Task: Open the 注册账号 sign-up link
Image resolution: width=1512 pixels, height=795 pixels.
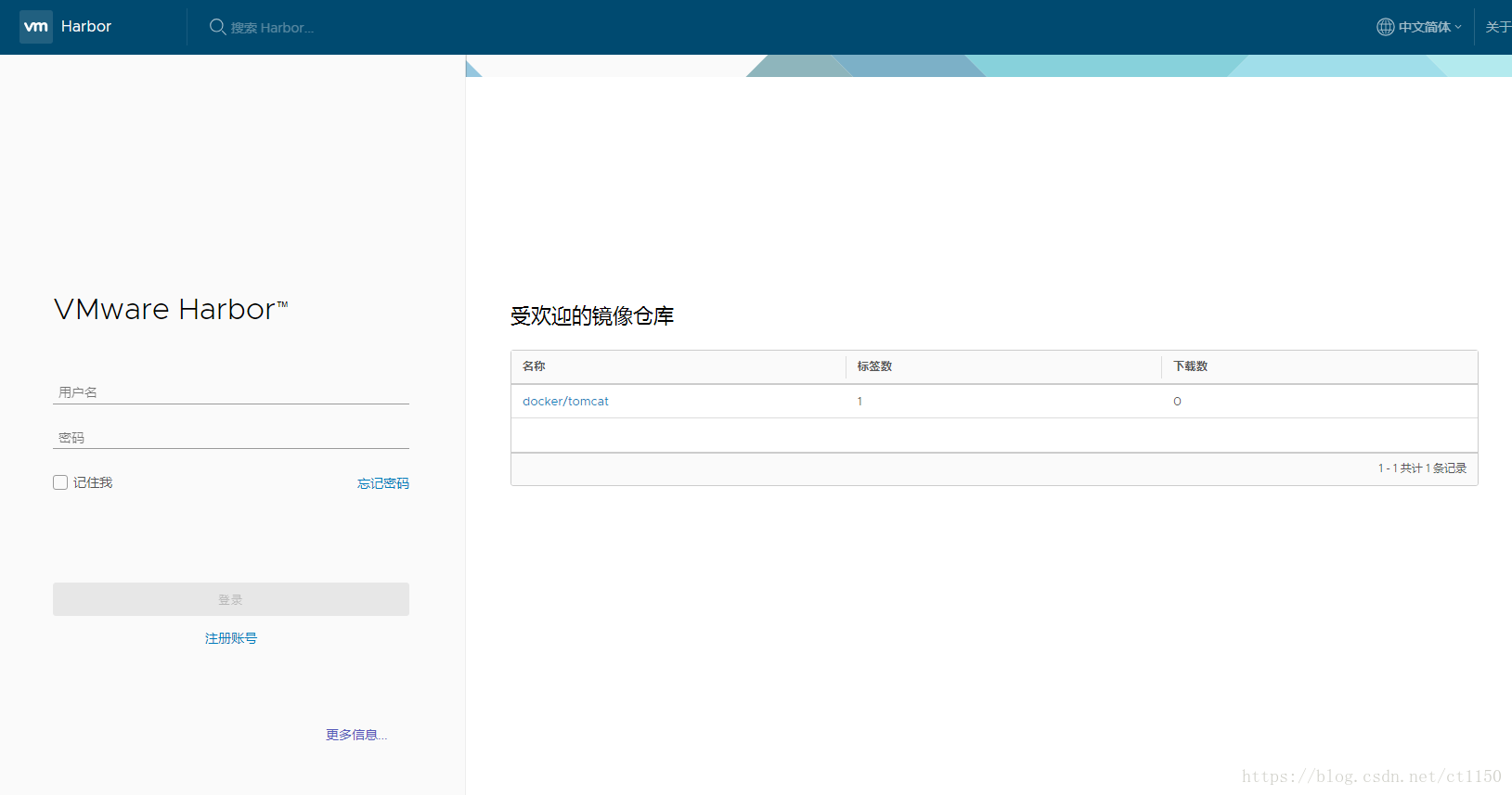Action: click(231, 638)
